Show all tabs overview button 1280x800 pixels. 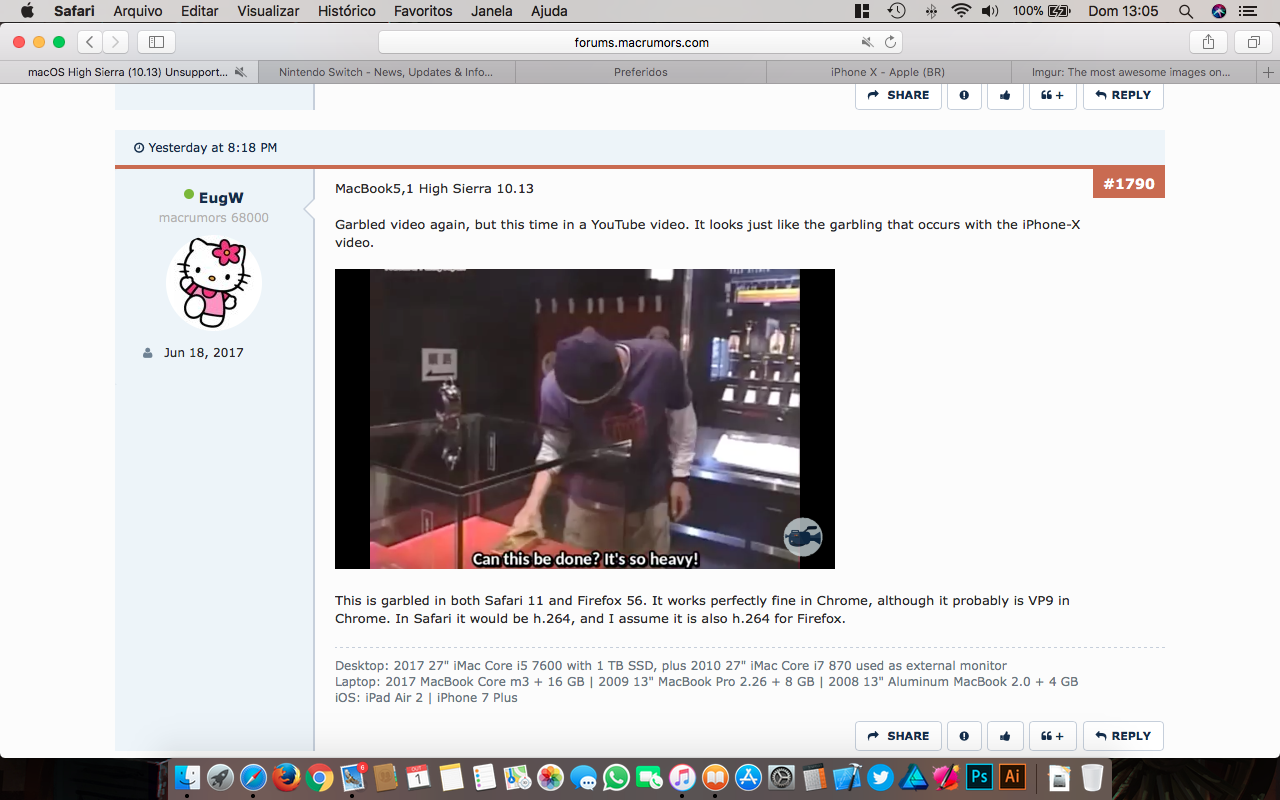pyautogui.click(x=1252, y=42)
